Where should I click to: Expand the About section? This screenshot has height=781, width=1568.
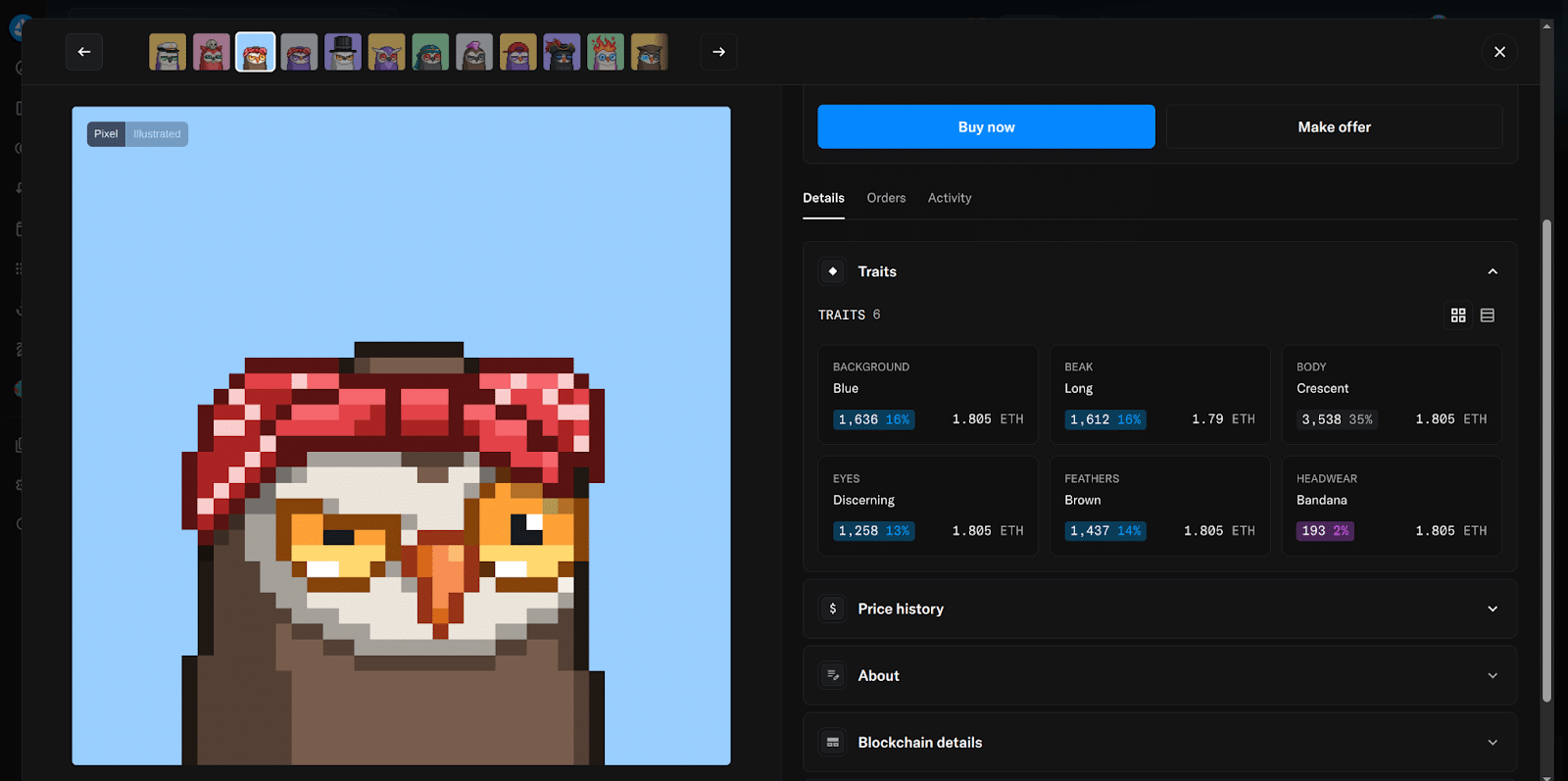click(x=1493, y=675)
